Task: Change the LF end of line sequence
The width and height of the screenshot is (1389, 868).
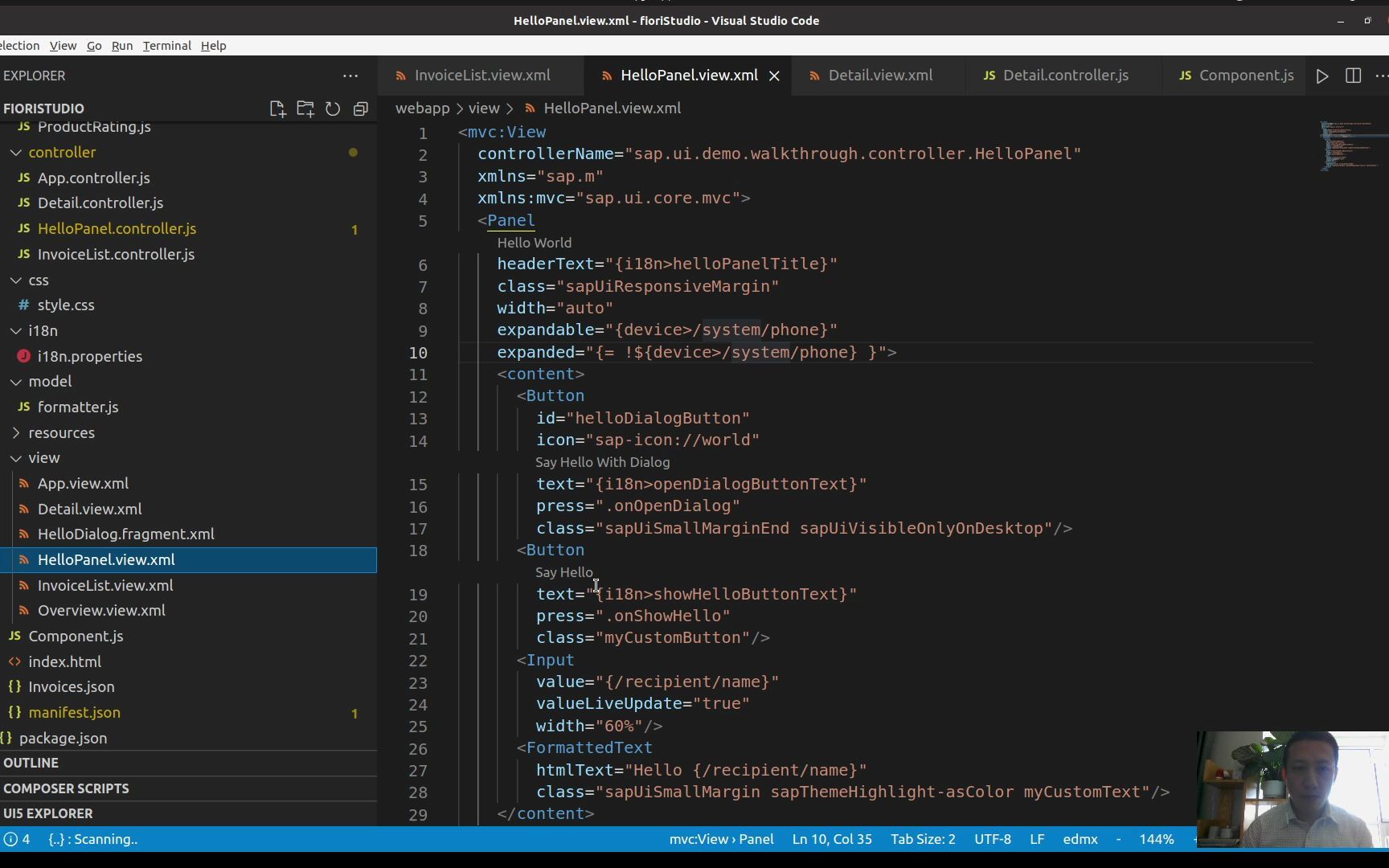Action: tap(1037, 839)
